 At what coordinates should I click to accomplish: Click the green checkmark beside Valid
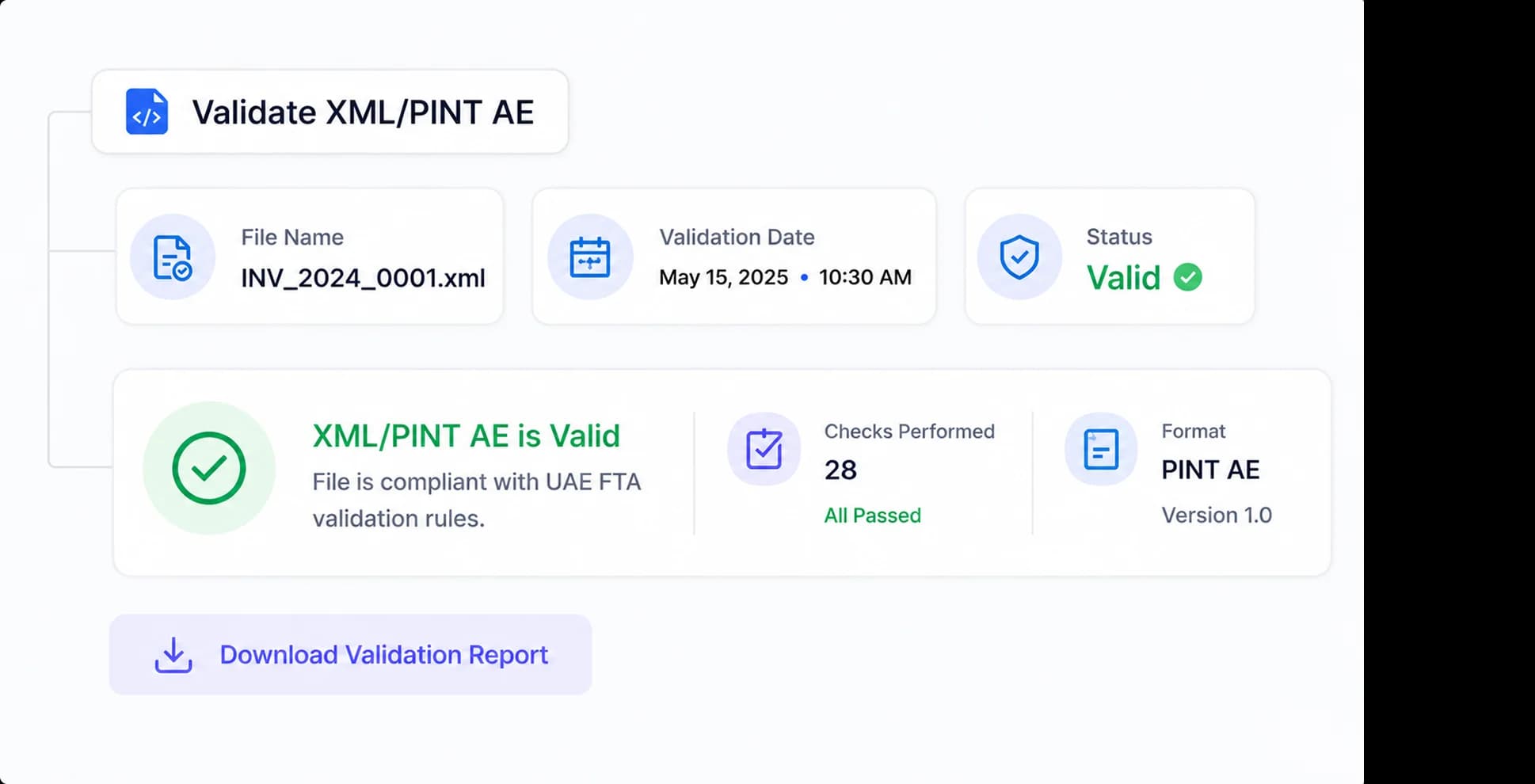pyautogui.click(x=1187, y=277)
